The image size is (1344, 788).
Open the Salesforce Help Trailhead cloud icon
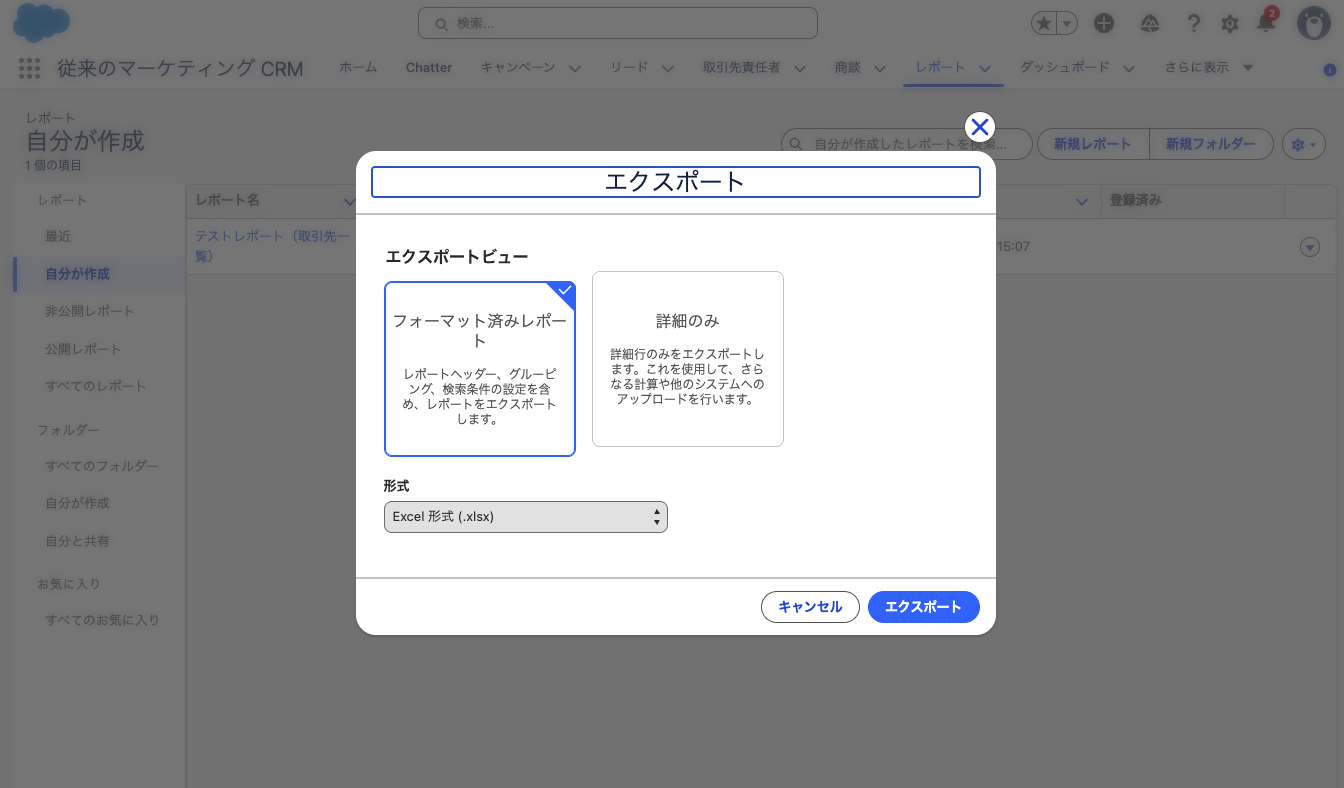click(1150, 23)
